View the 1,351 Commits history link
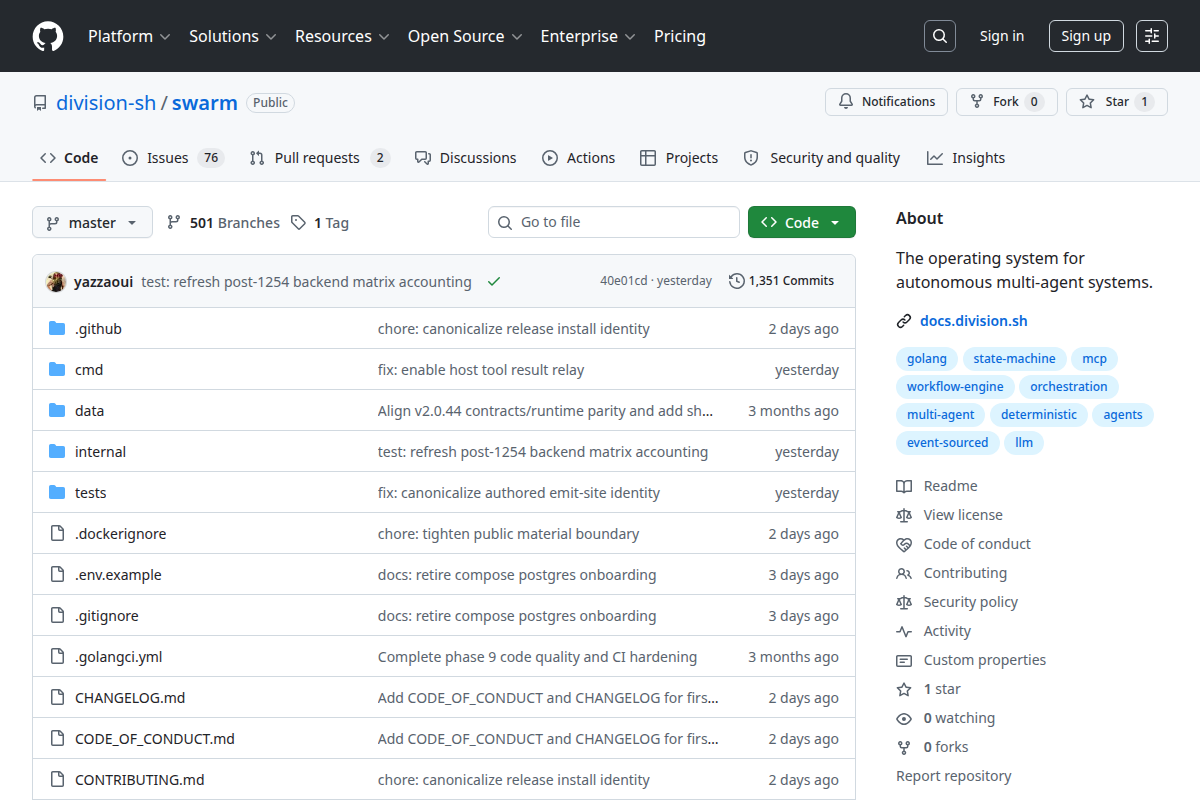This screenshot has height=800, width=1200. tap(782, 281)
